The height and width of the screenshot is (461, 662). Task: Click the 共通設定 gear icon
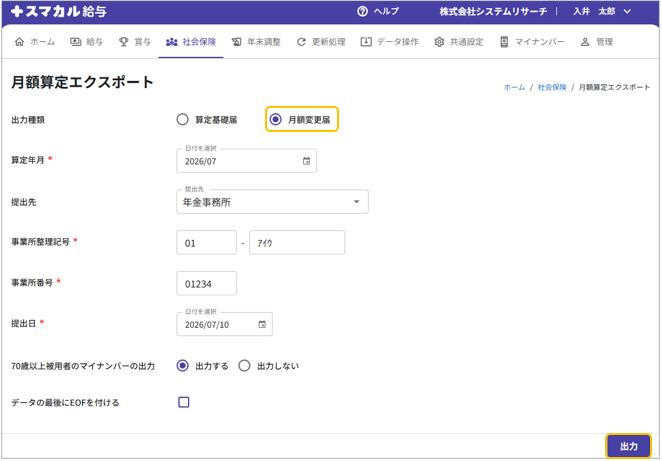pyautogui.click(x=439, y=42)
